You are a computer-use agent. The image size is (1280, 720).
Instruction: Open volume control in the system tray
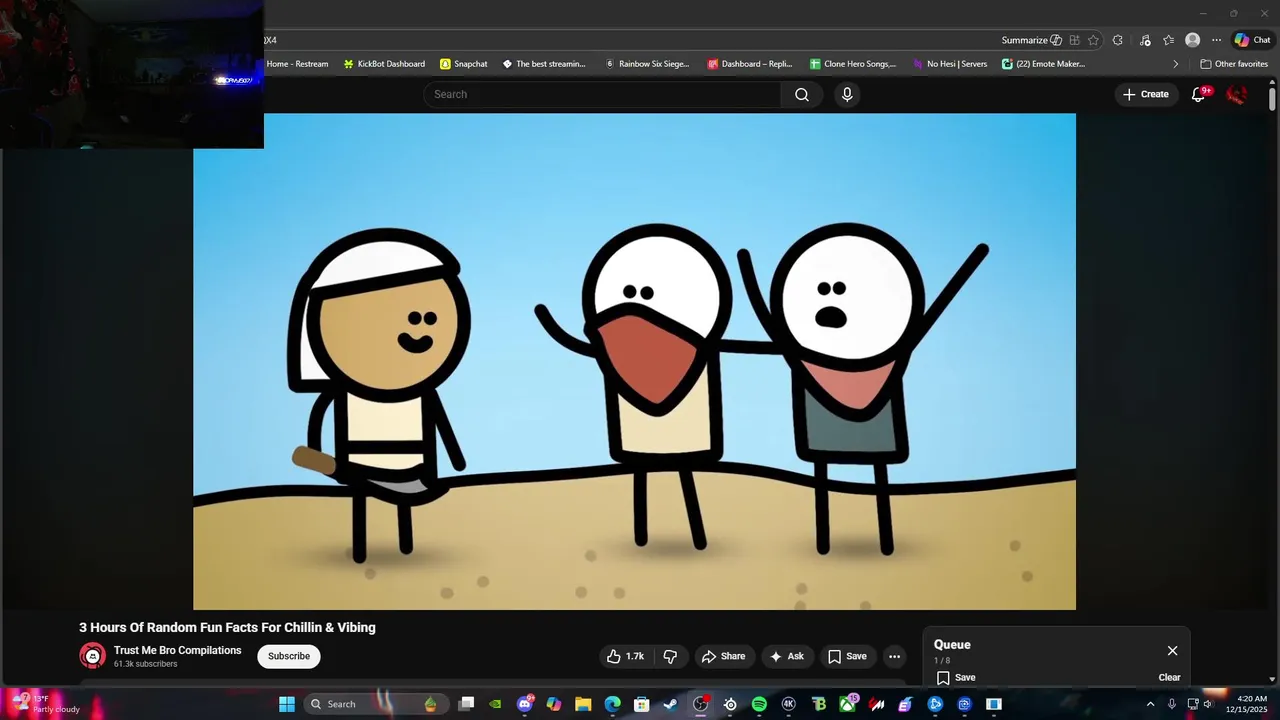pyautogui.click(x=1208, y=704)
